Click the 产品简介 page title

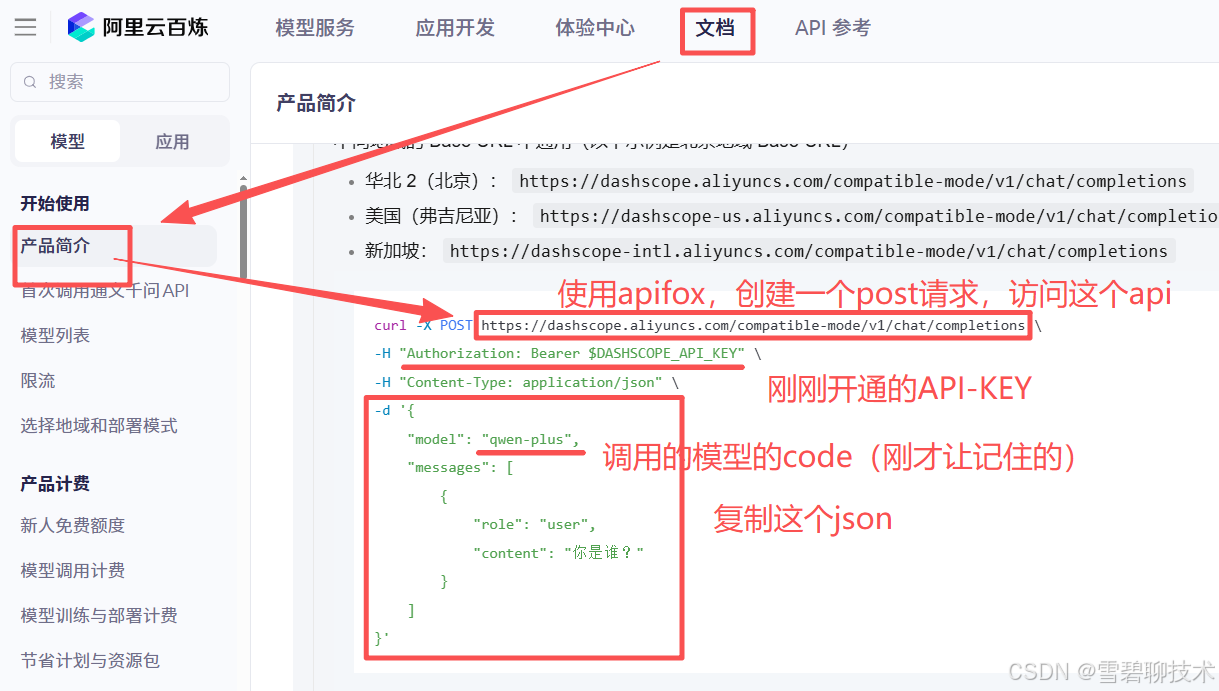coord(316,103)
